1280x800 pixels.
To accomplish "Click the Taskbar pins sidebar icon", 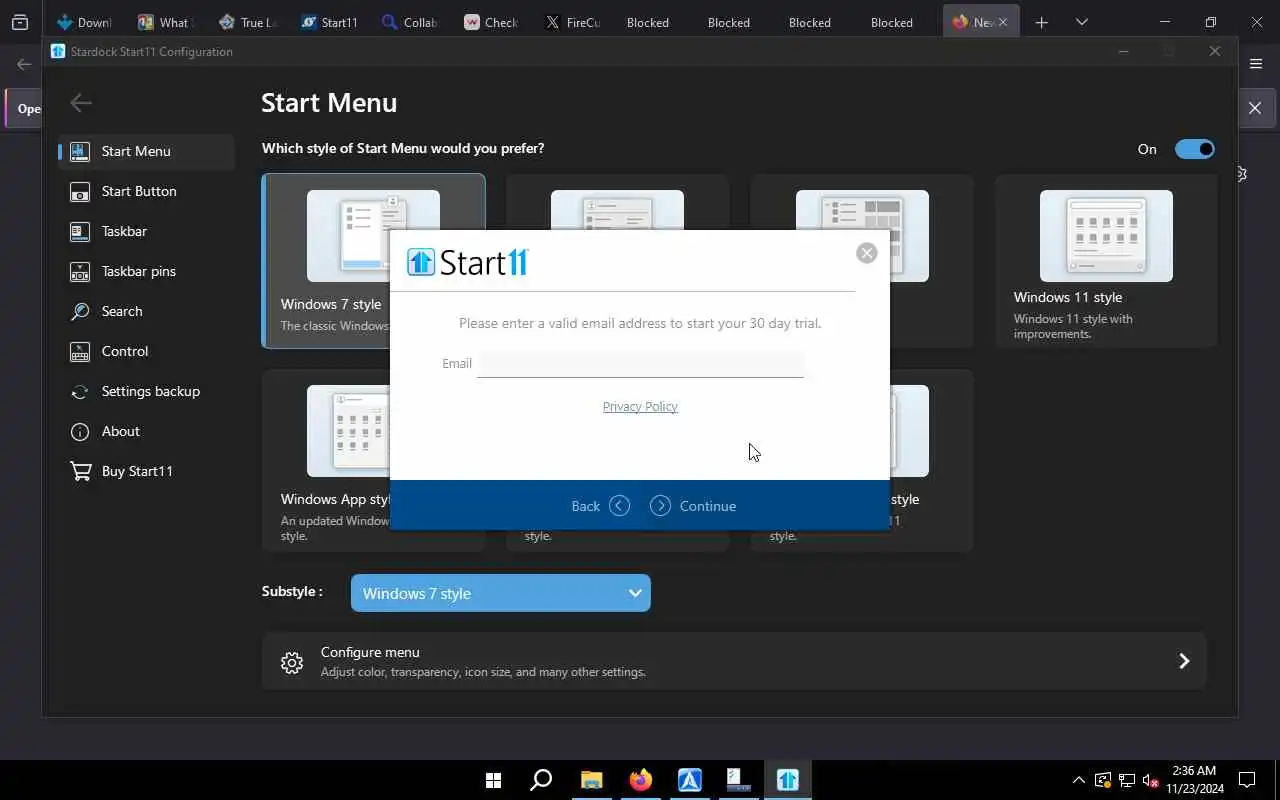I will pyautogui.click(x=80, y=271).
